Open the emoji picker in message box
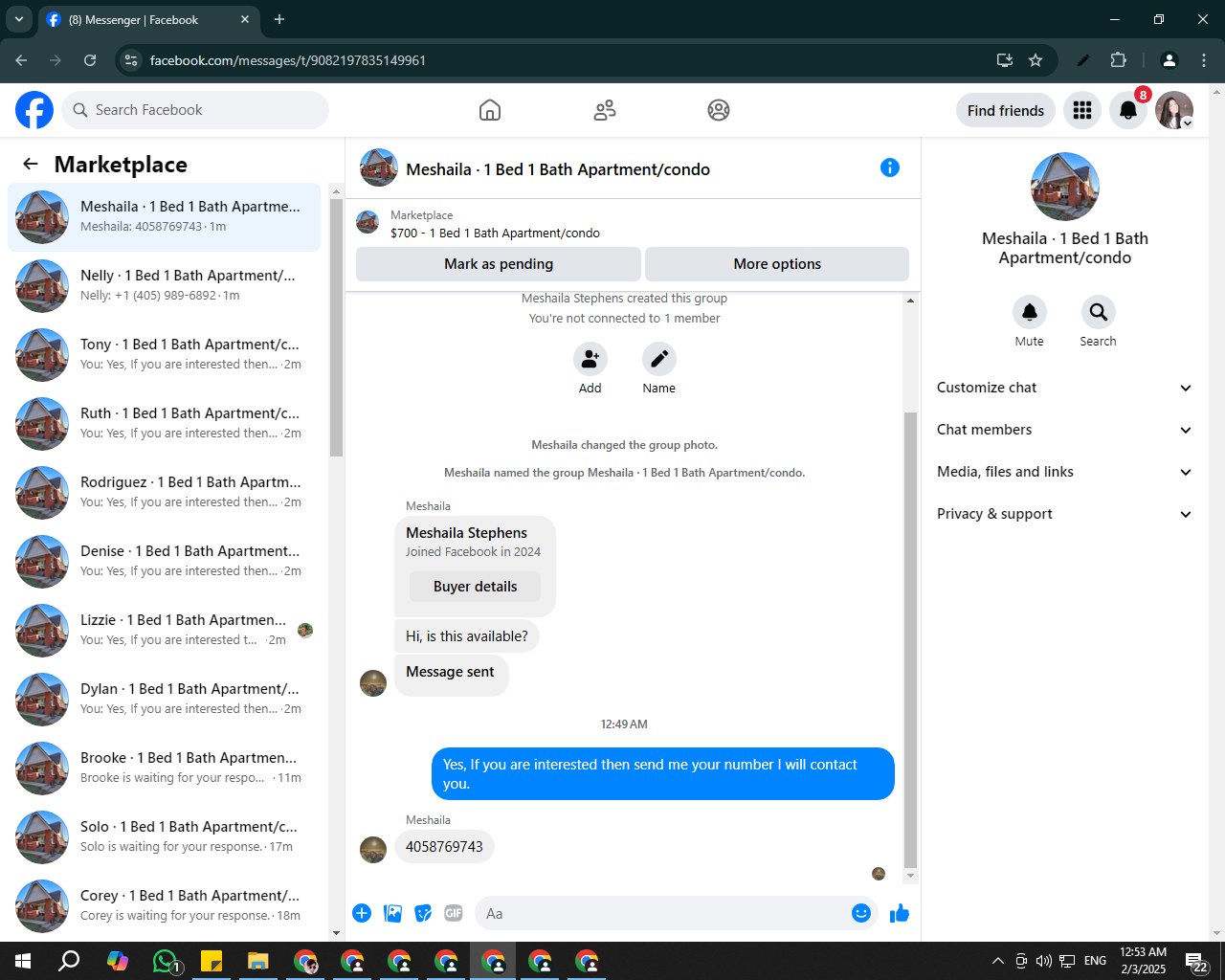 861,913
